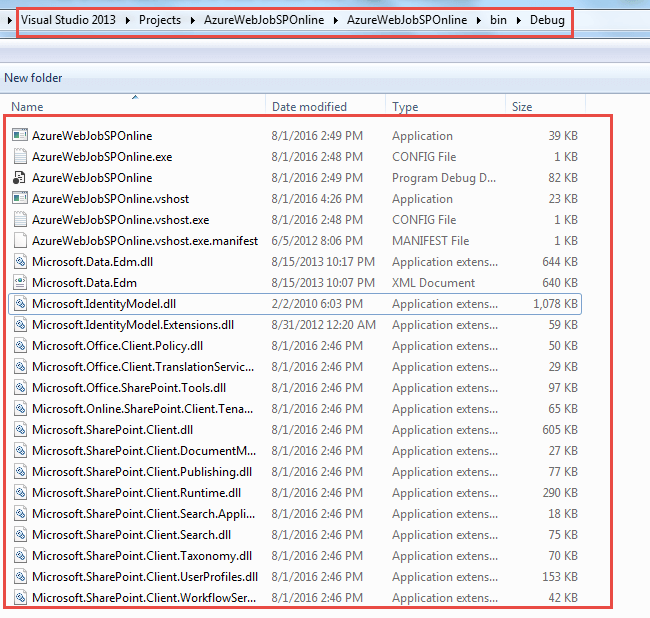Click the Program Debug D... type cell

444,178
